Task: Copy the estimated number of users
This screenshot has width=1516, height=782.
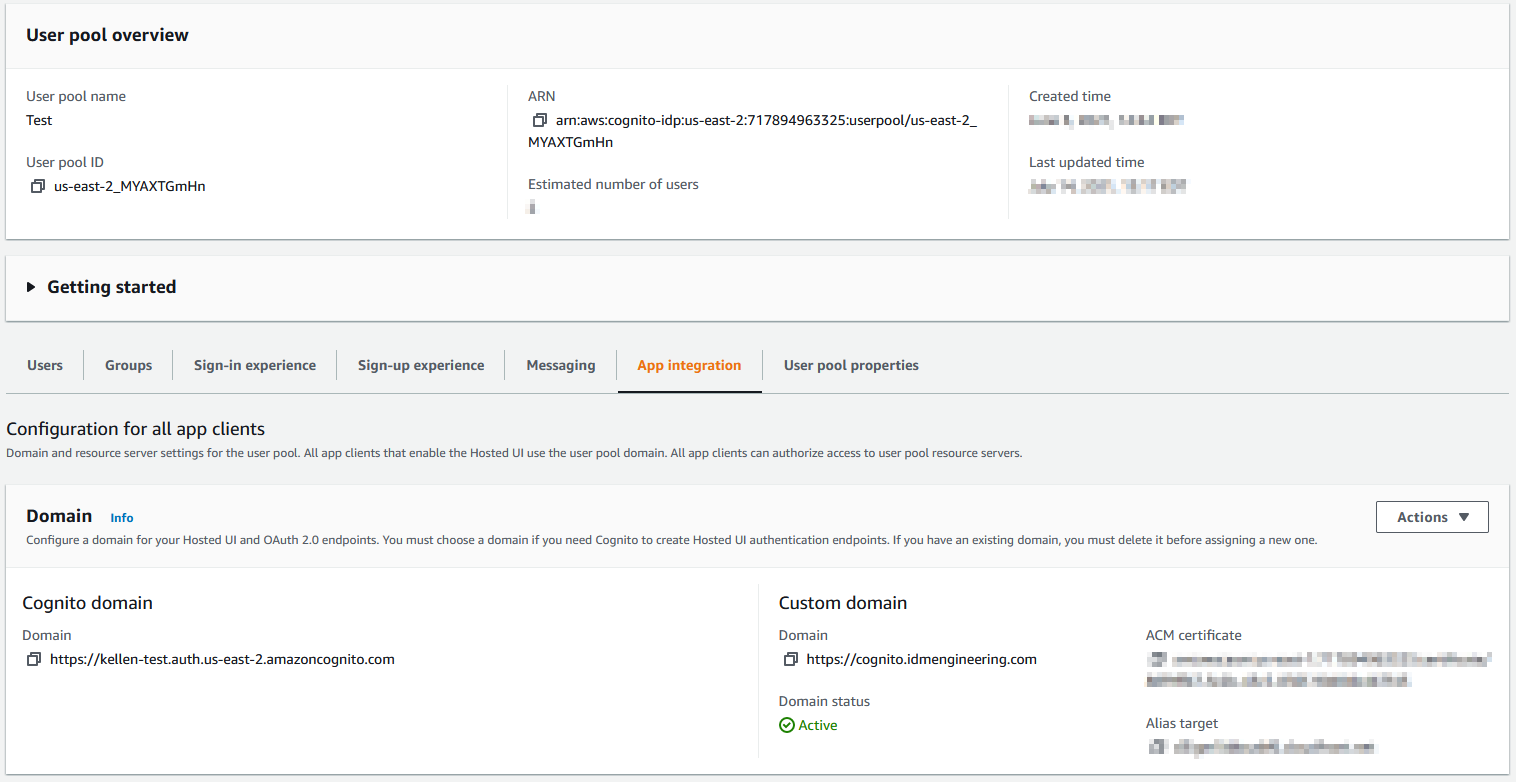Action: tap(531, 207)
